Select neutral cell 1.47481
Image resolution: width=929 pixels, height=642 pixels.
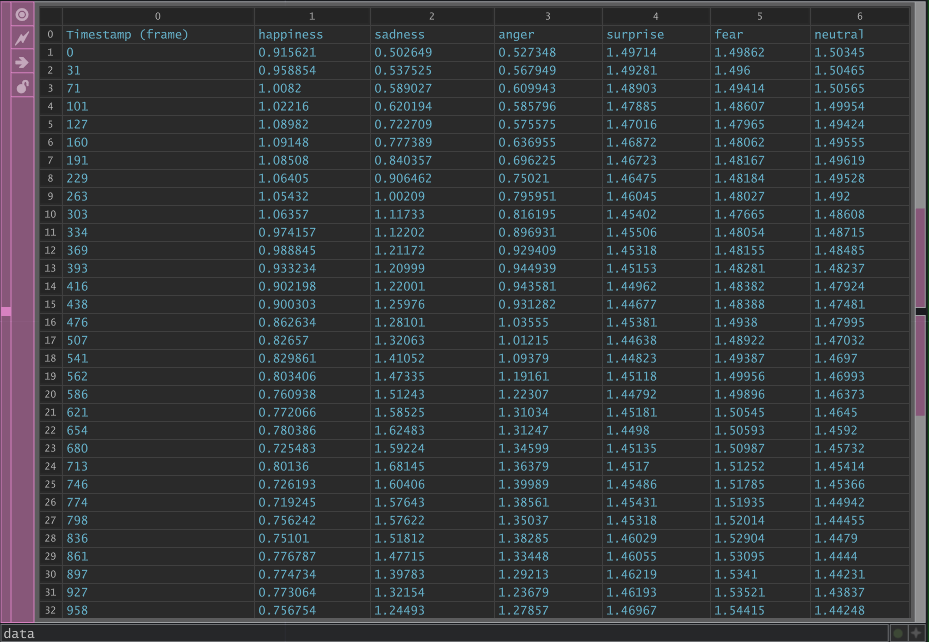[860, 304]
